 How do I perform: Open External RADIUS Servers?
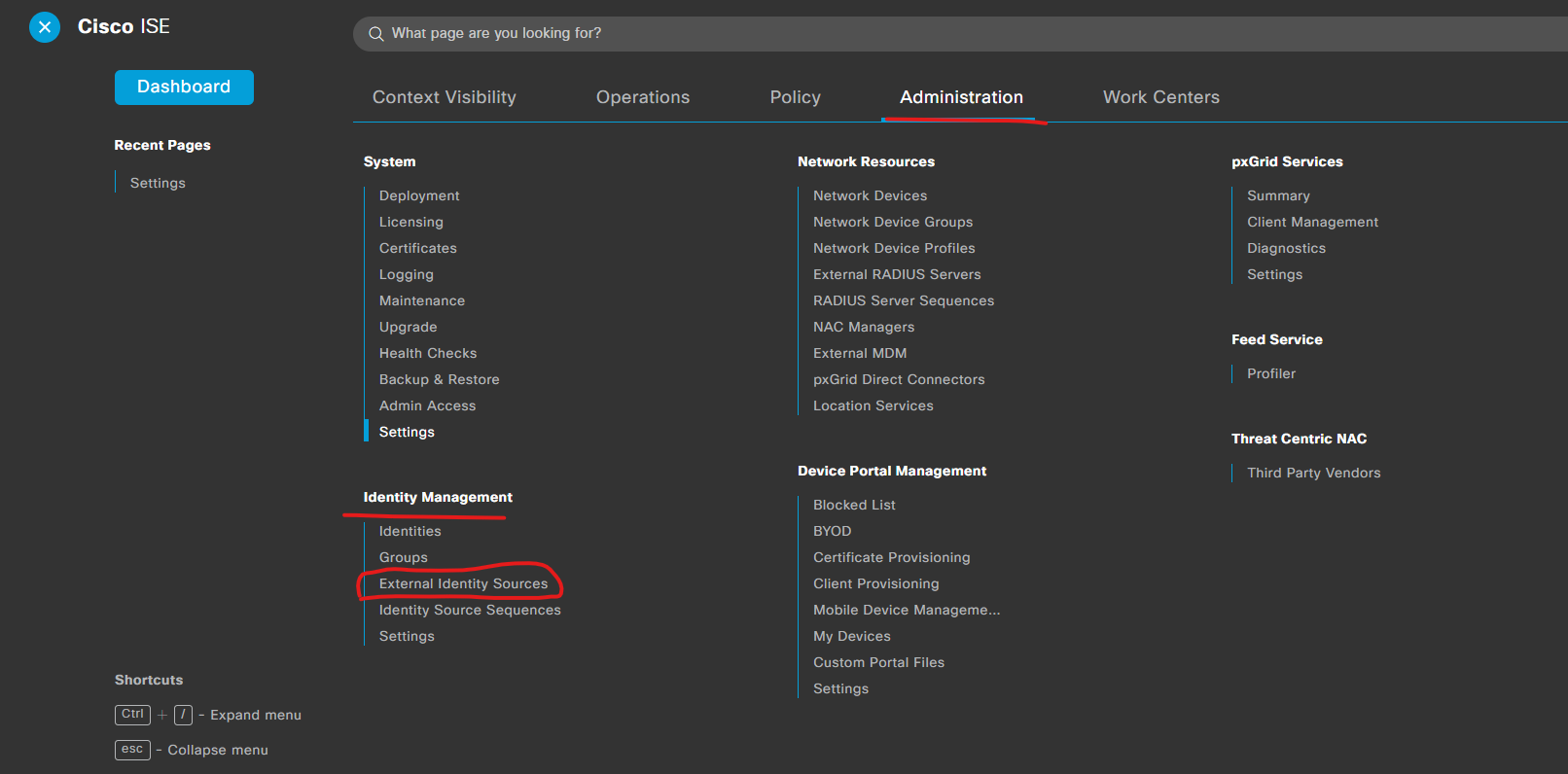tap(897, 274)
